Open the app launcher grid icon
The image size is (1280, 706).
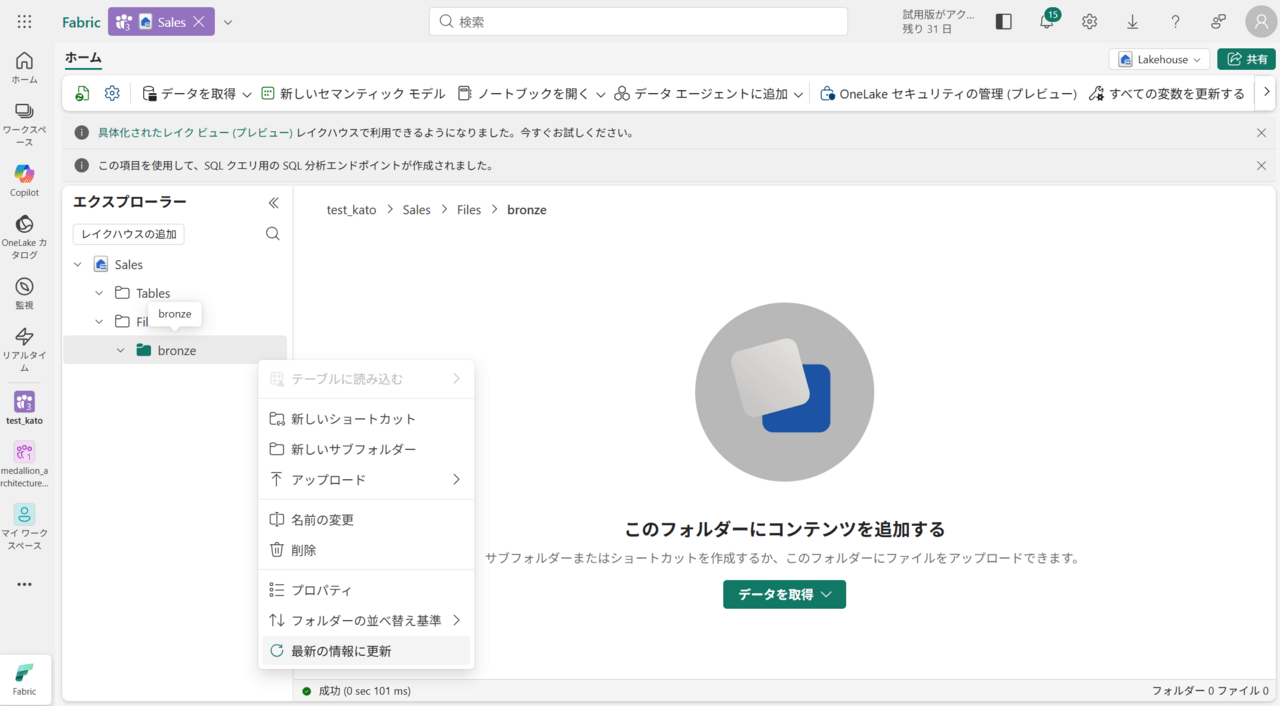24,21
